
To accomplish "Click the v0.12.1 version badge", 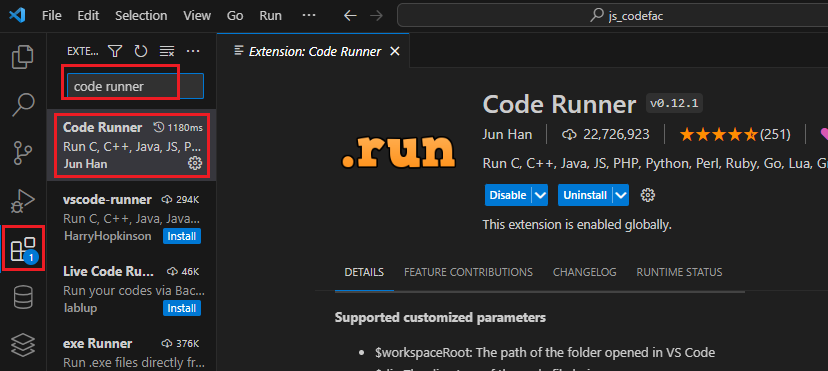I will click(x=674, y=103).
